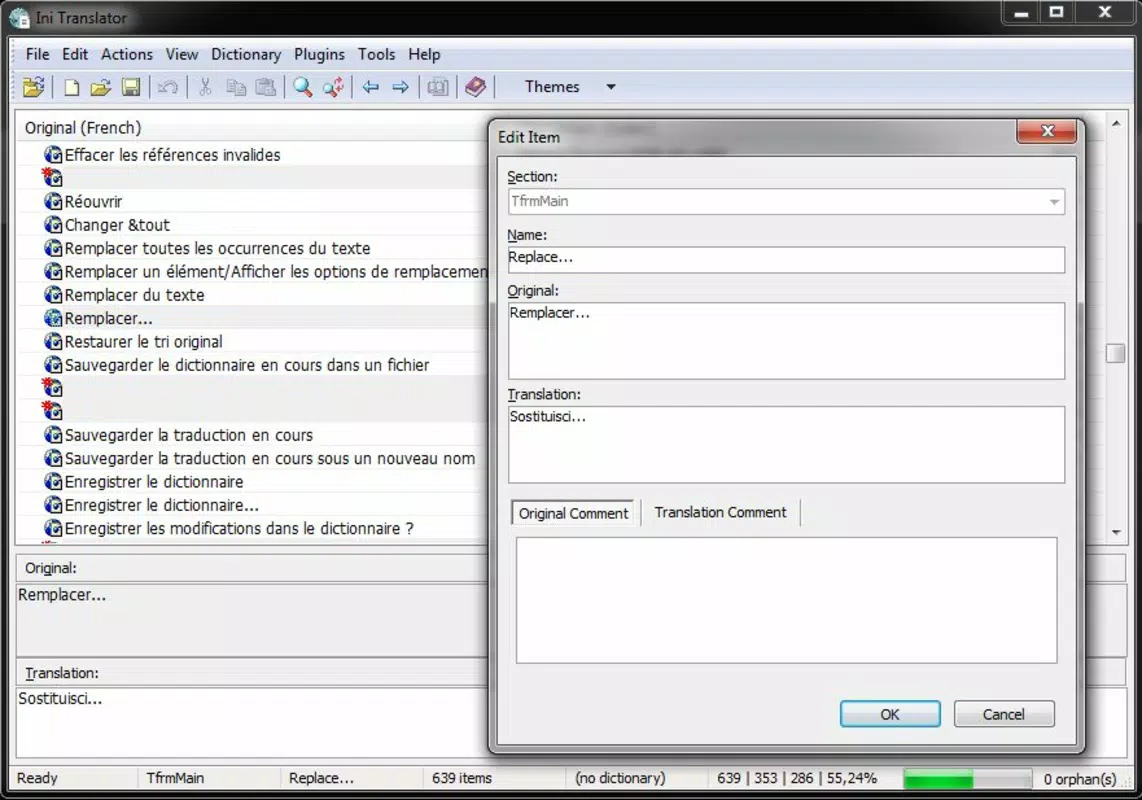
Task: Click the Name field containing Replace…
Action: [x=786, y=259]
